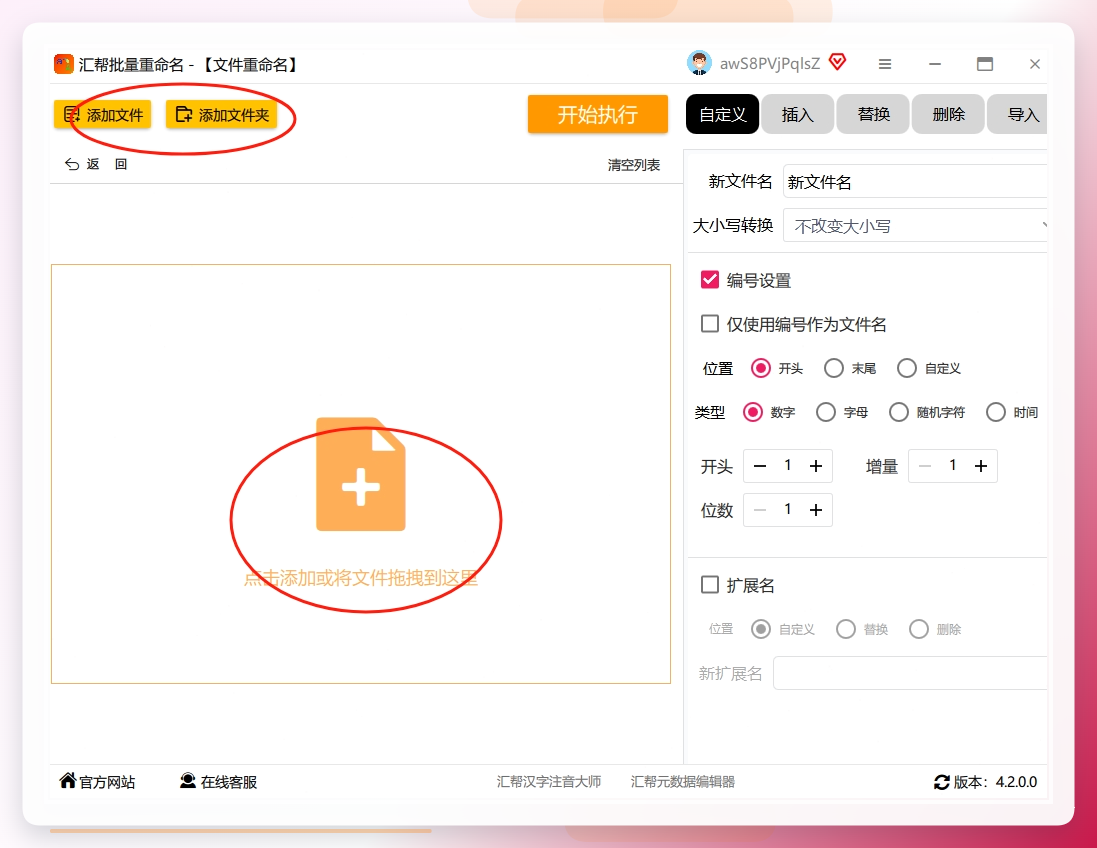Click the 新文件名 input field

[915, 182]
